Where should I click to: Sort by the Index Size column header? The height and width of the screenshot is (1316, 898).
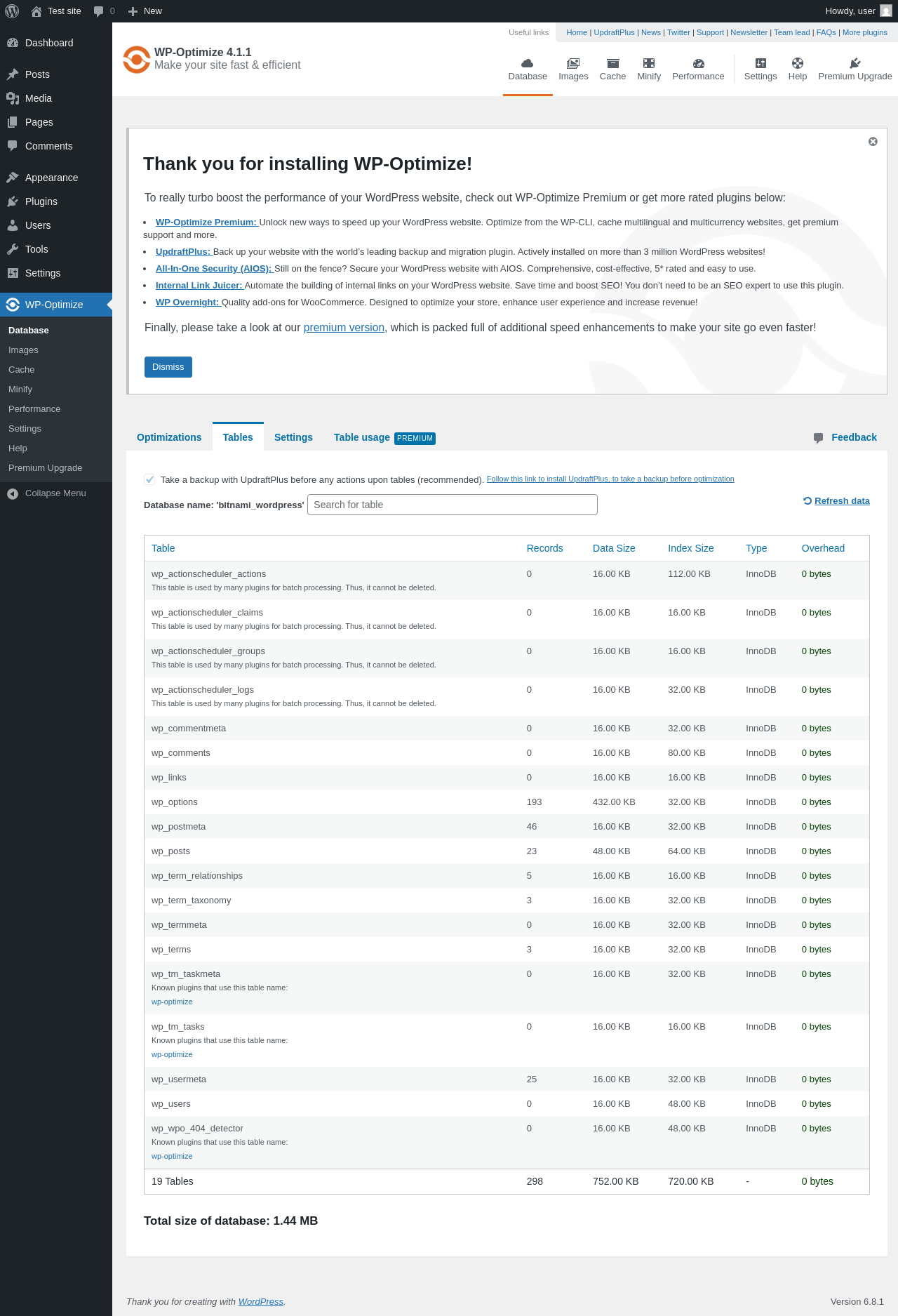pos(691,548)
